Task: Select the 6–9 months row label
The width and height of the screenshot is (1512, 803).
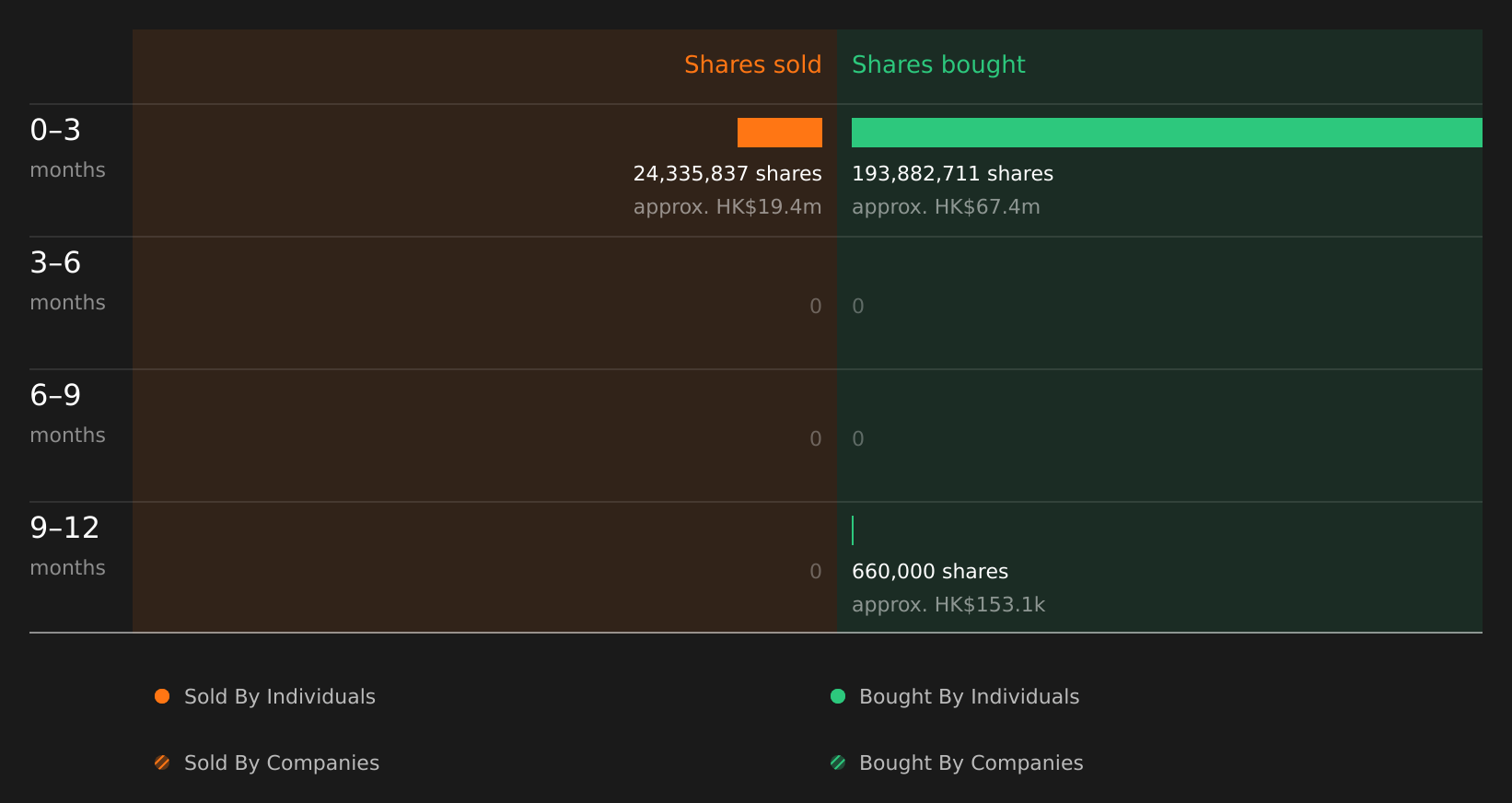Action: click(67, 413)
